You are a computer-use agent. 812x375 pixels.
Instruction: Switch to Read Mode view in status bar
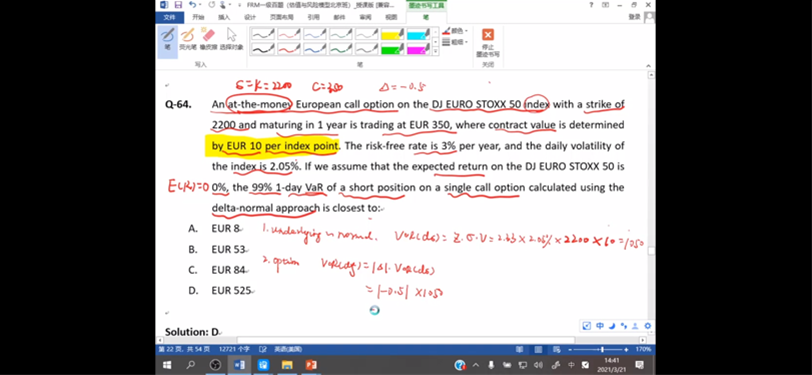tap(519, 349)
